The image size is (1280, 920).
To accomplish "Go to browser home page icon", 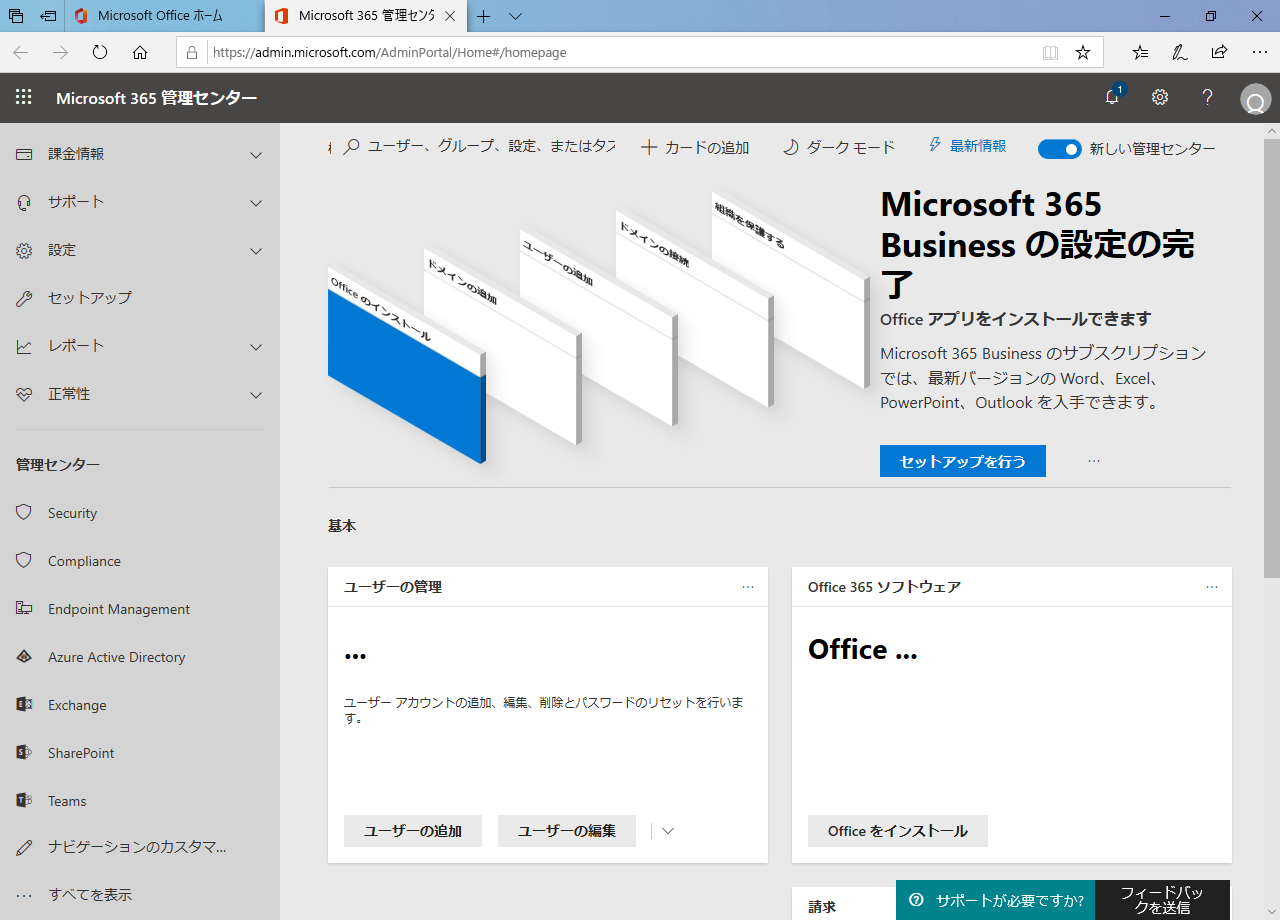I will [140, 52].
